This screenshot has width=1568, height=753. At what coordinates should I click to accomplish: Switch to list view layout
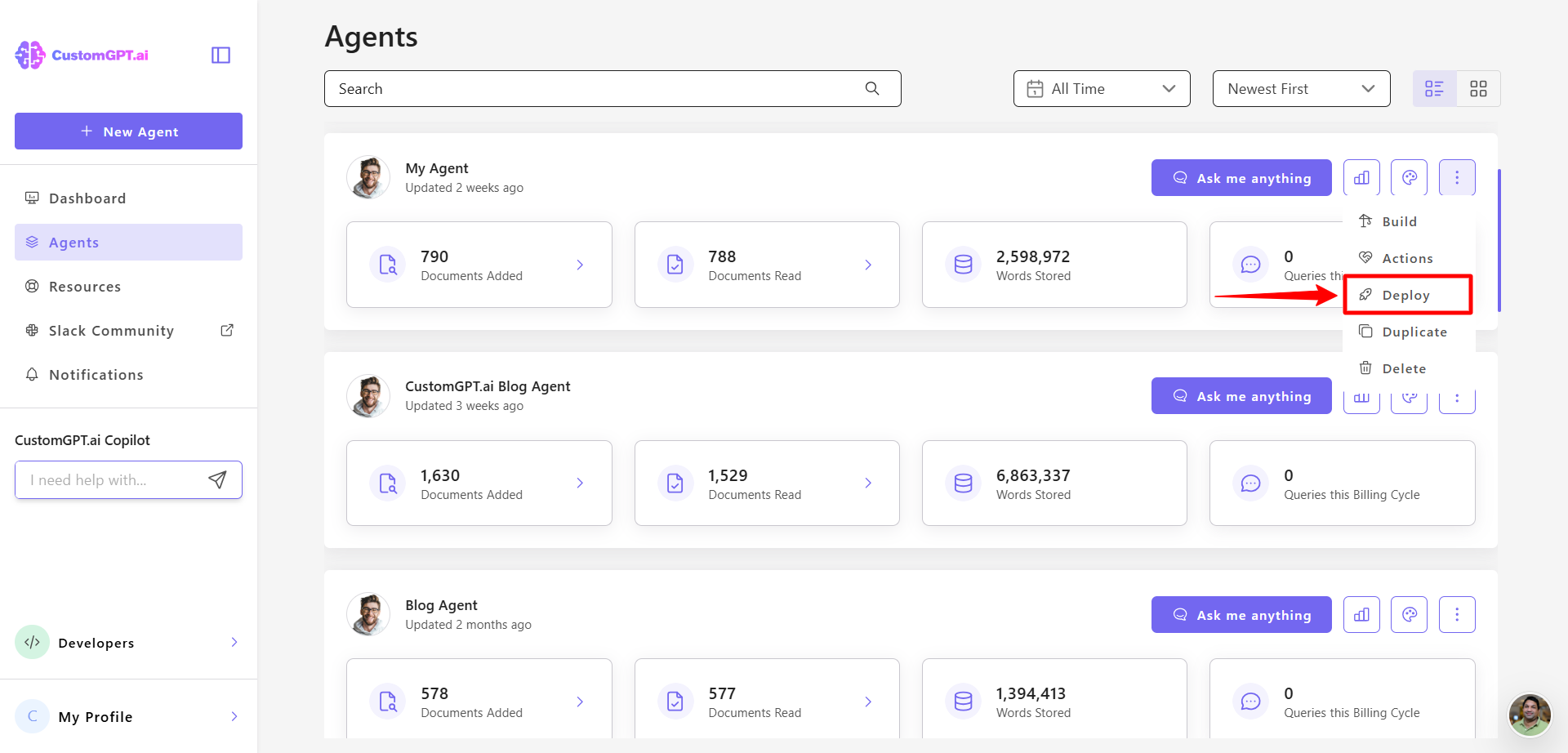point(1434,88)
